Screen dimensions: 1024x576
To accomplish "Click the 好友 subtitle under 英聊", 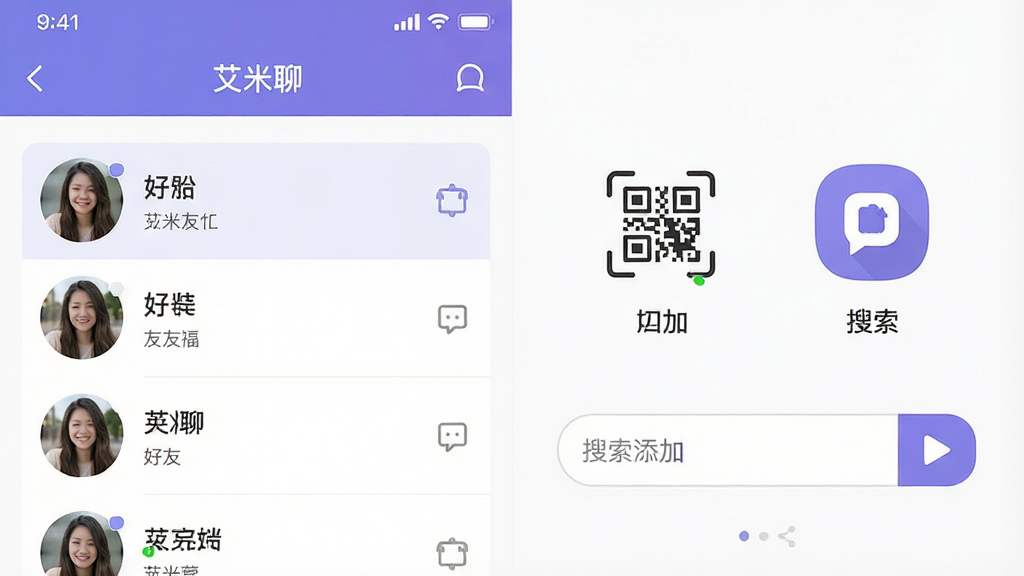I will (x=162, y=456).
